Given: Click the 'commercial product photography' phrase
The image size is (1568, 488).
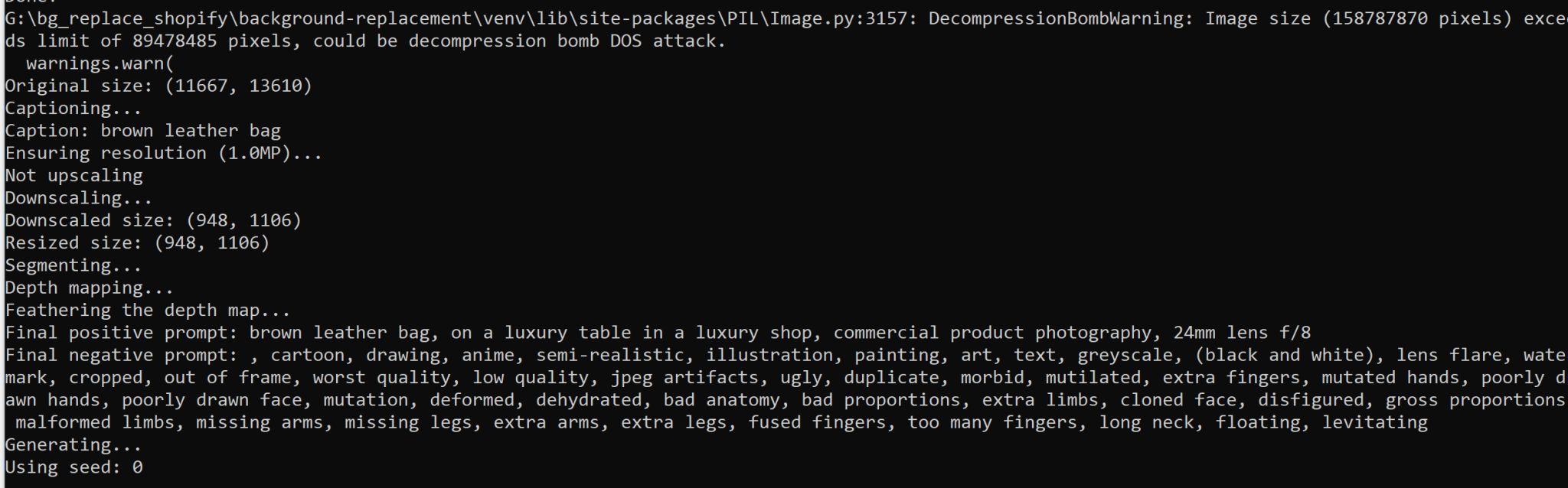Looking at the screenshot, I should click(991, 333).
